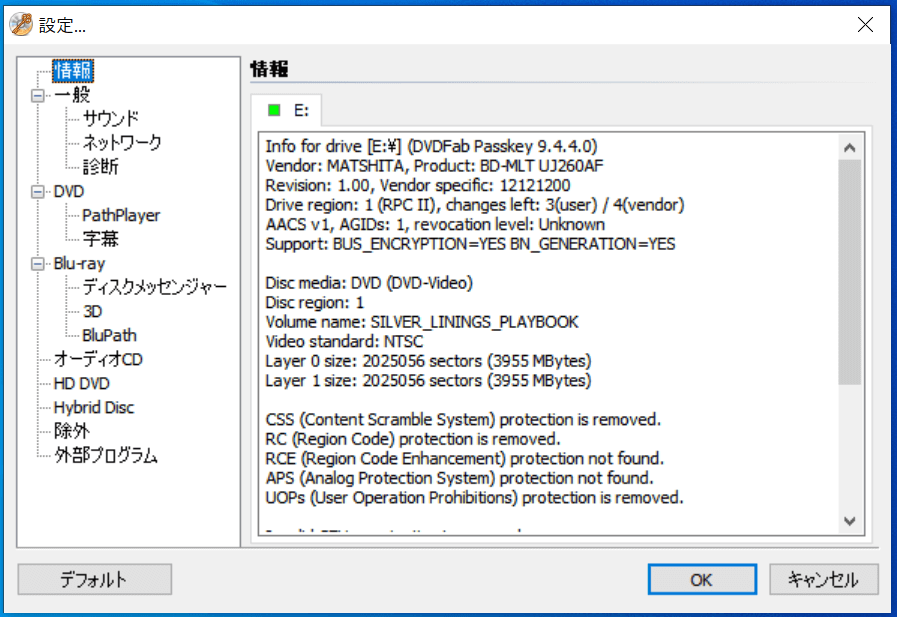Collapse the Blu-ray tree node

pyautogui.click(x=38, y=264)
